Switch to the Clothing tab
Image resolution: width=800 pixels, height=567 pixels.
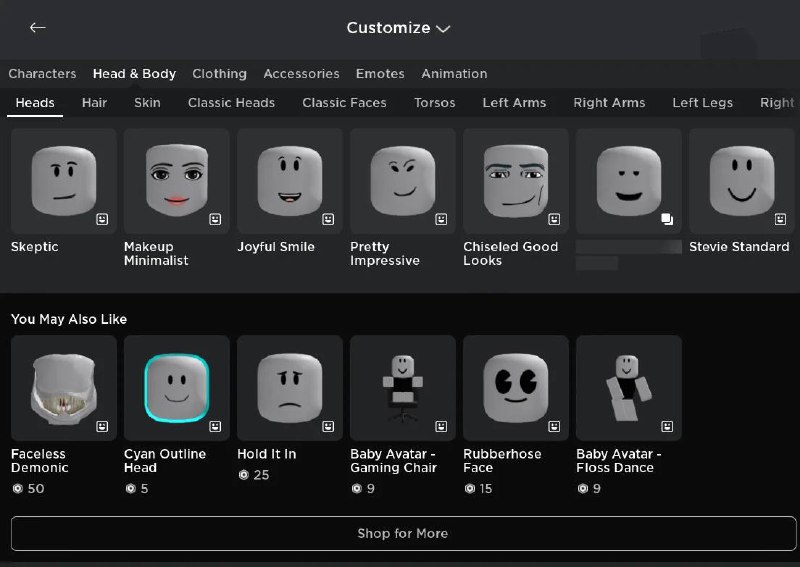pos(219,74)
